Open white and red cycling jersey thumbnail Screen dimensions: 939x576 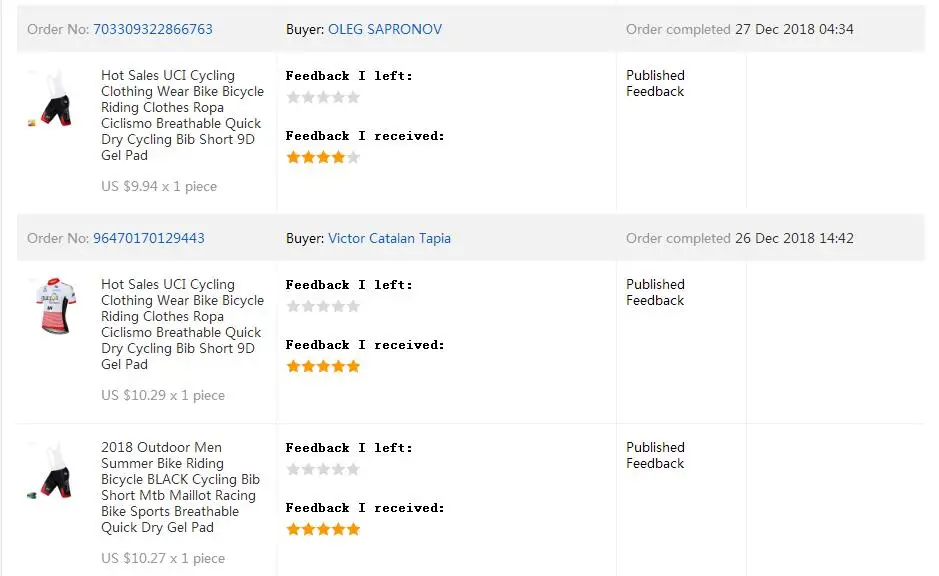click(55, 306)
